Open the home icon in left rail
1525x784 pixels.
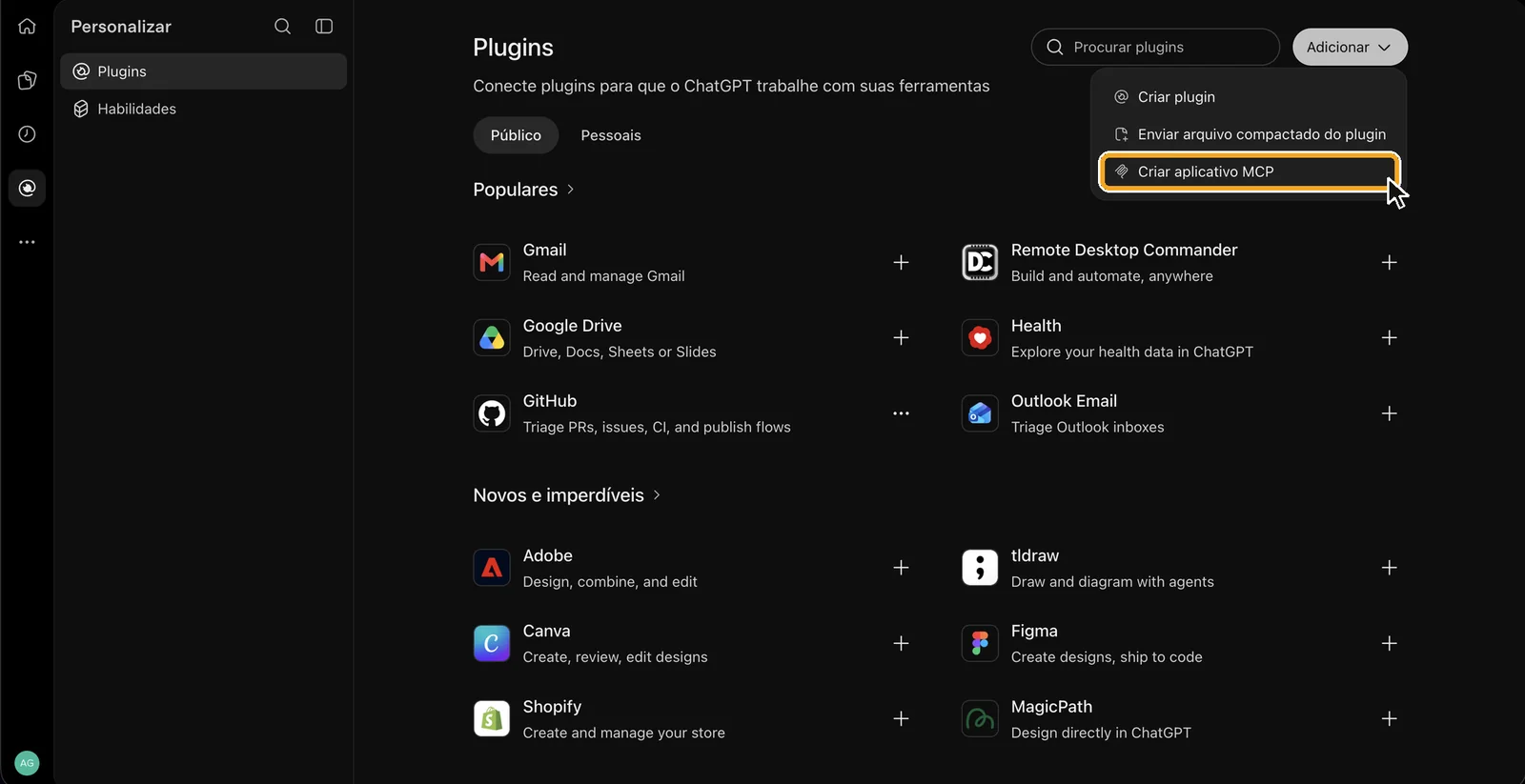coord(27,27)
